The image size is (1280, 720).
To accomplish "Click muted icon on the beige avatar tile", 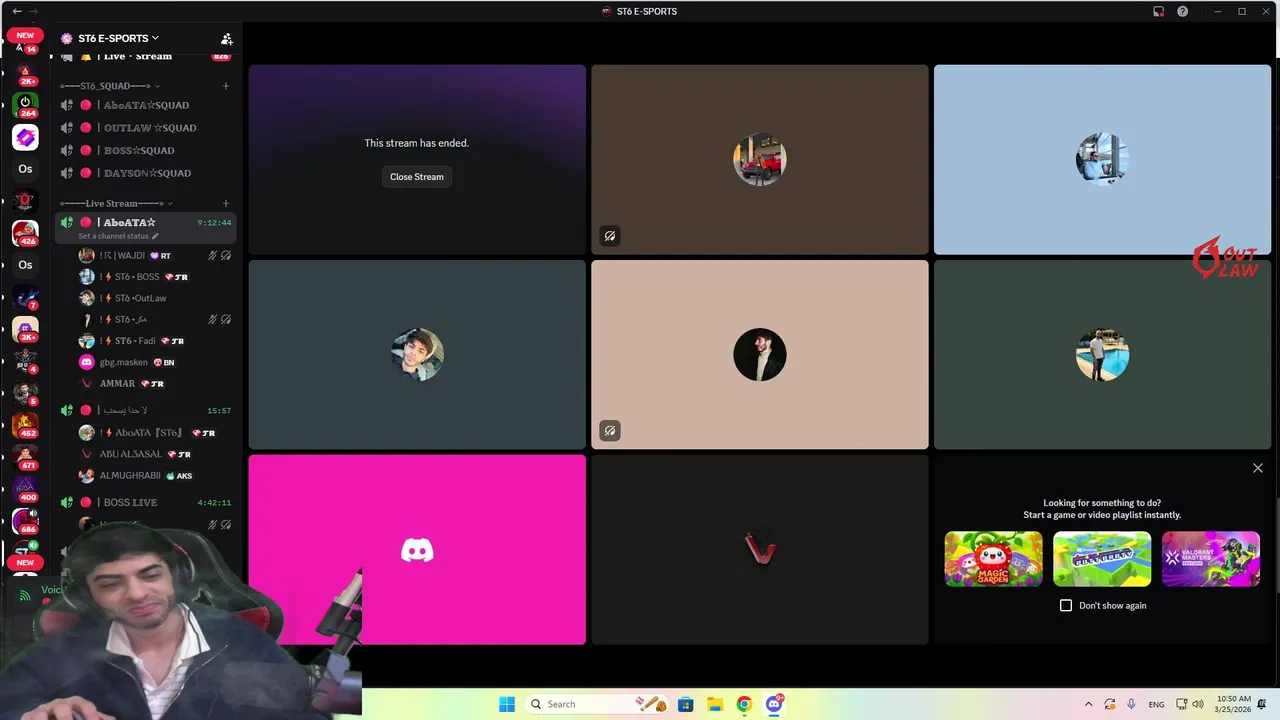I will click(x=609, y=431).
